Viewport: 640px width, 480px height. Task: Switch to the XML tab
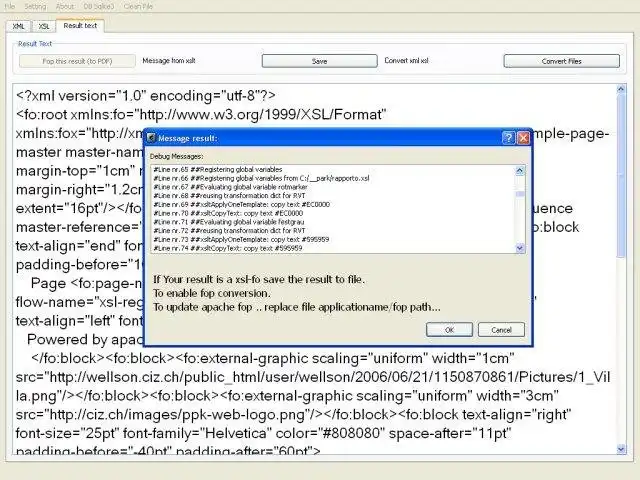point(18,26)
